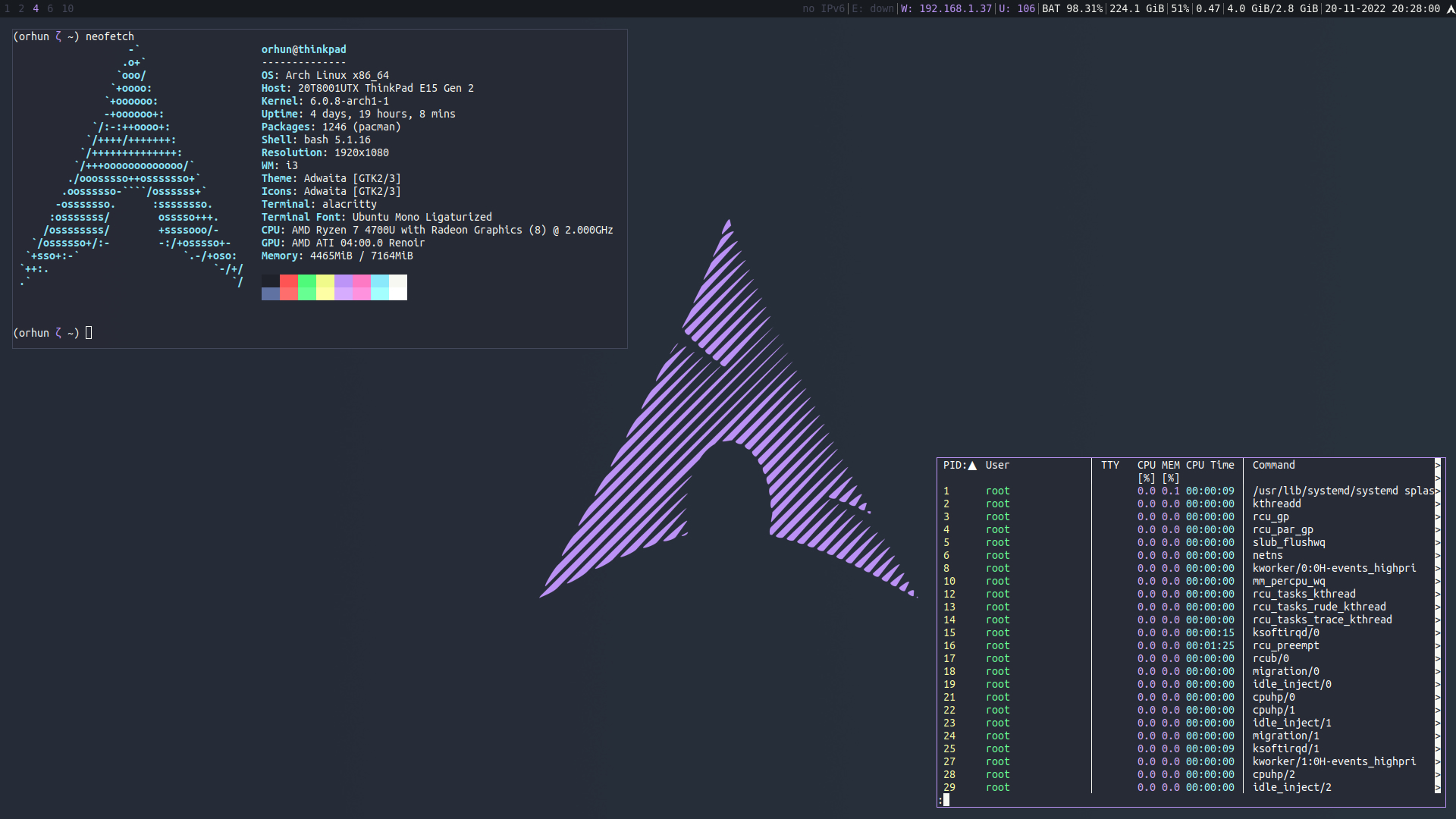Sort process list by TTY header
Screen dimensions: 1456x819
coord(1110,466)
